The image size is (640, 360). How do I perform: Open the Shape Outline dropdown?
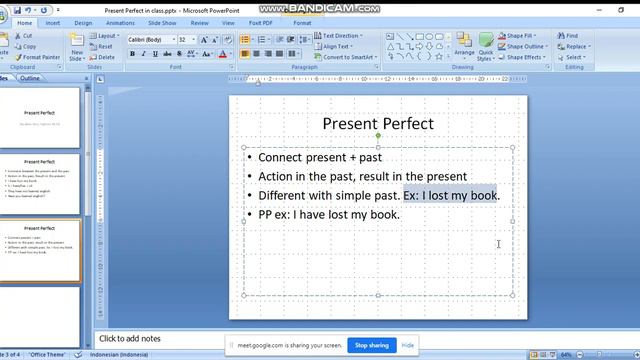(523, 47)
